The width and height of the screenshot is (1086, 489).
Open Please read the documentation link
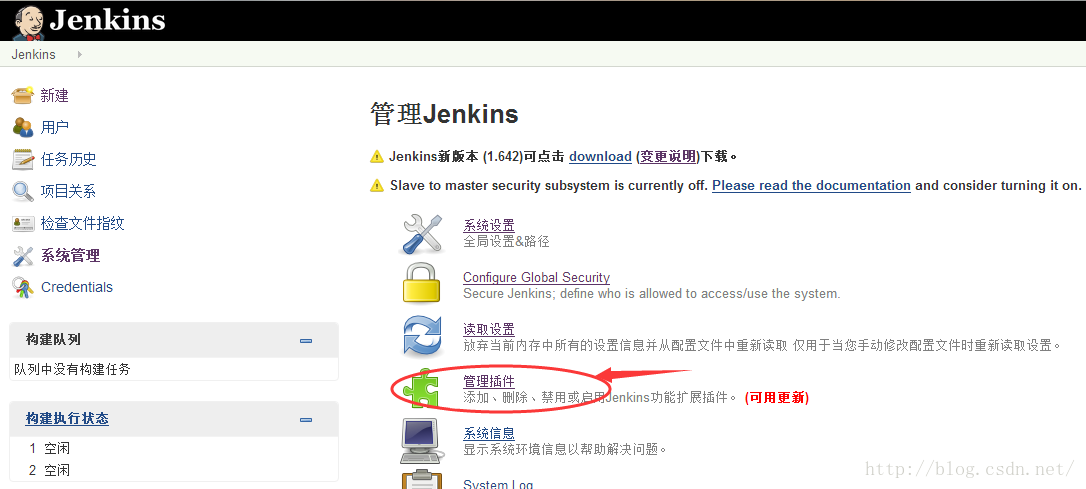[x=811, y=186]
